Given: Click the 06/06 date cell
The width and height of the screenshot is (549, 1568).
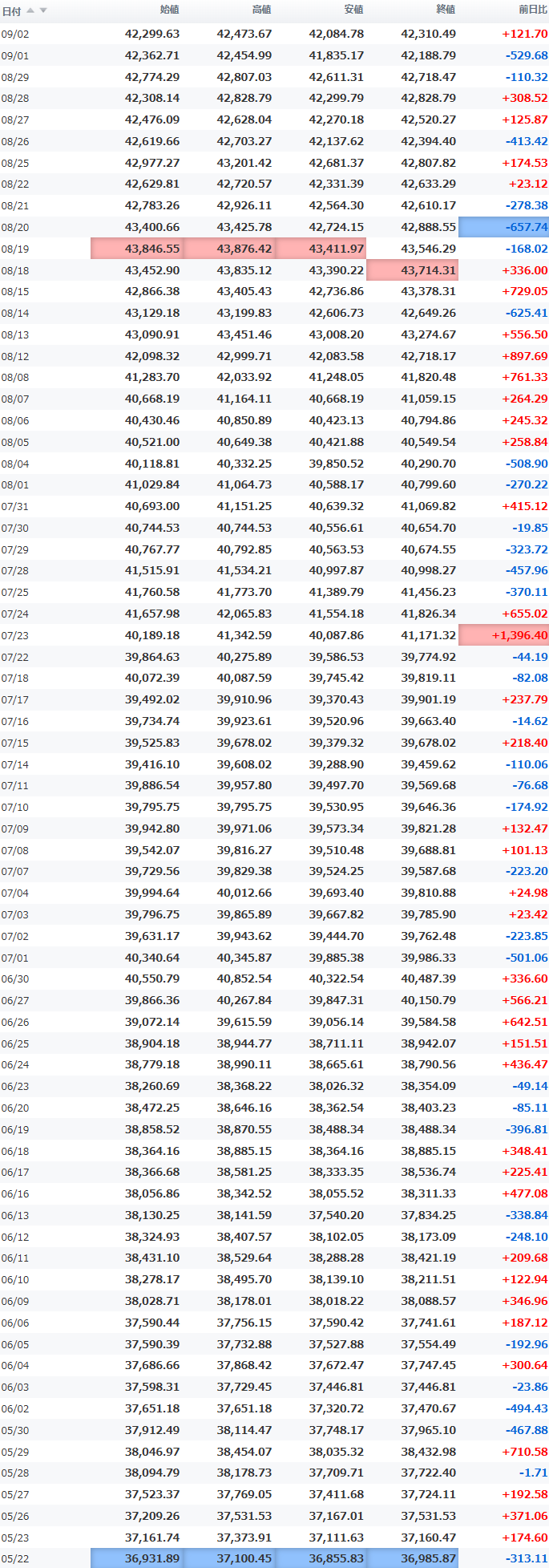Looking at the screenshot, I should pos(15,1323).
